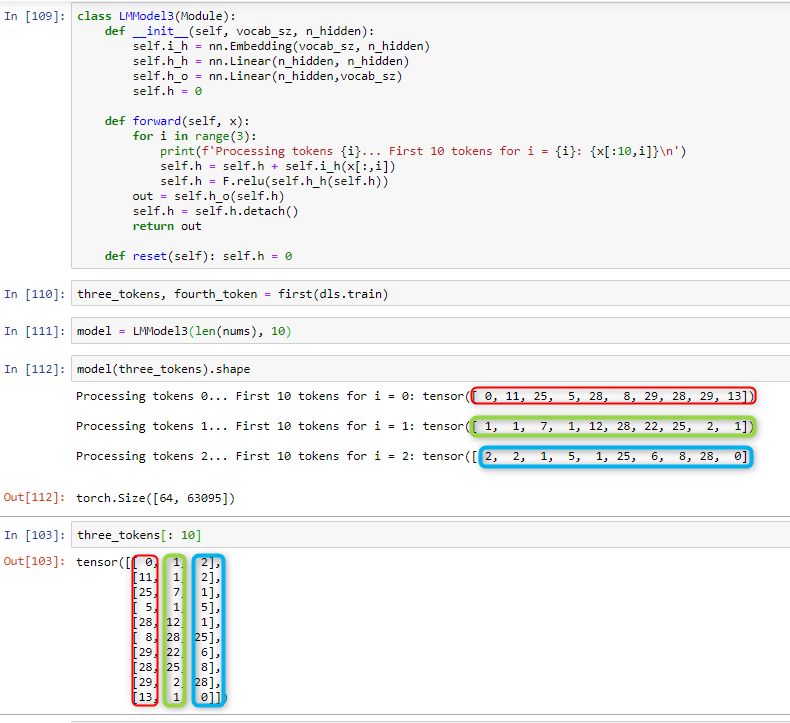Click the blue-outlined last column of Out[103]
The image size is (790, 723).
[x=208, y=629]
